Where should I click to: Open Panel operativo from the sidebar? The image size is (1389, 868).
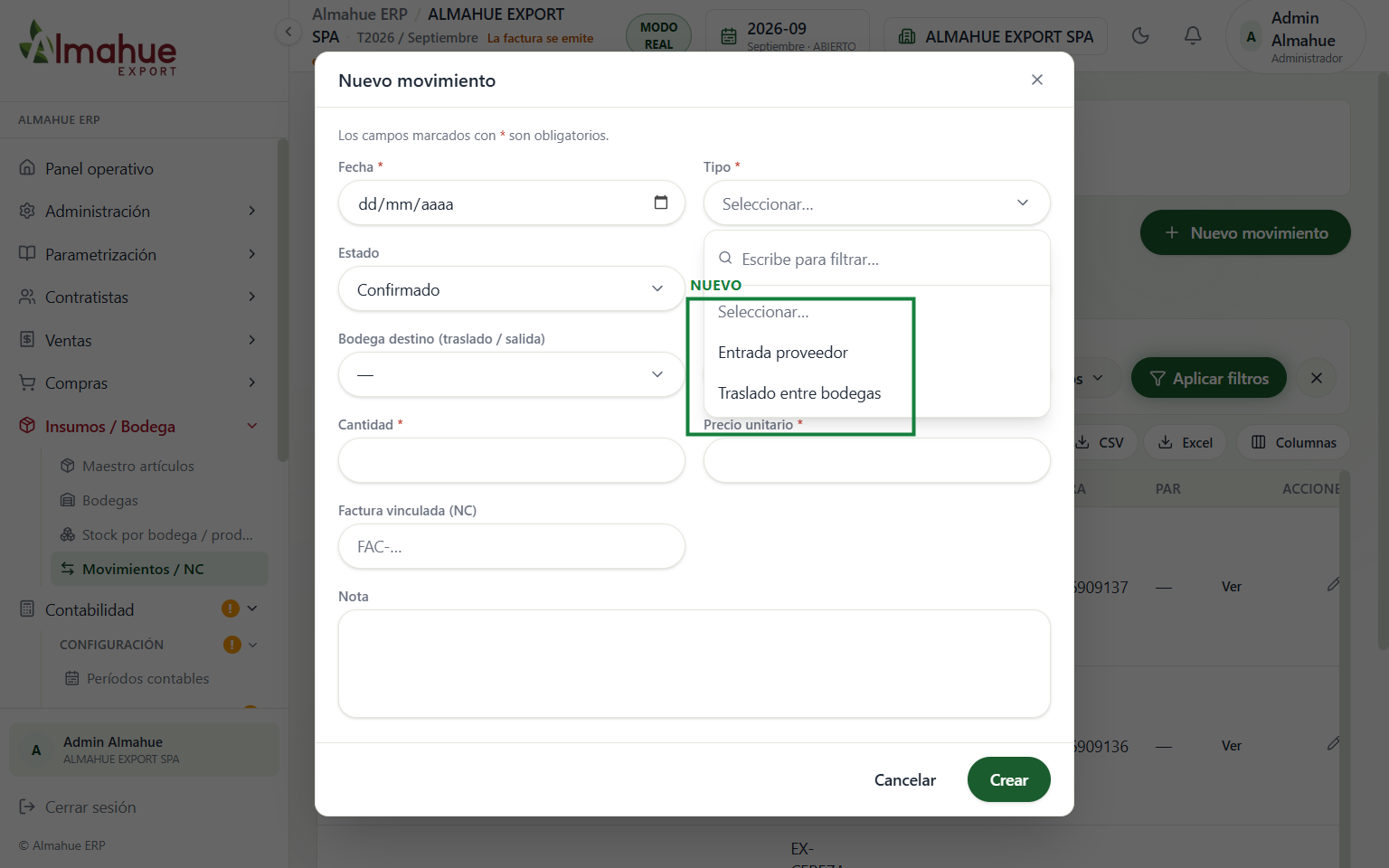pos(138,168)
